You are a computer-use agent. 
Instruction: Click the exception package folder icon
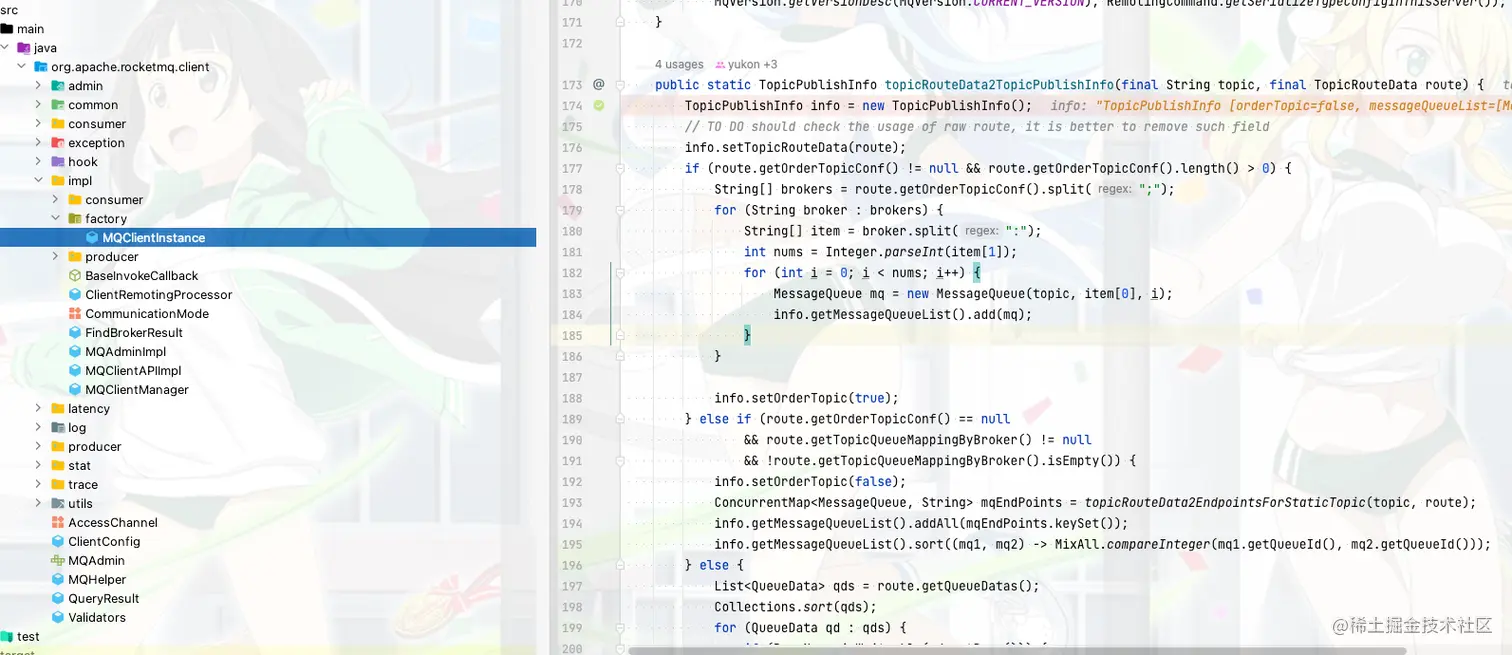point(58,143)
